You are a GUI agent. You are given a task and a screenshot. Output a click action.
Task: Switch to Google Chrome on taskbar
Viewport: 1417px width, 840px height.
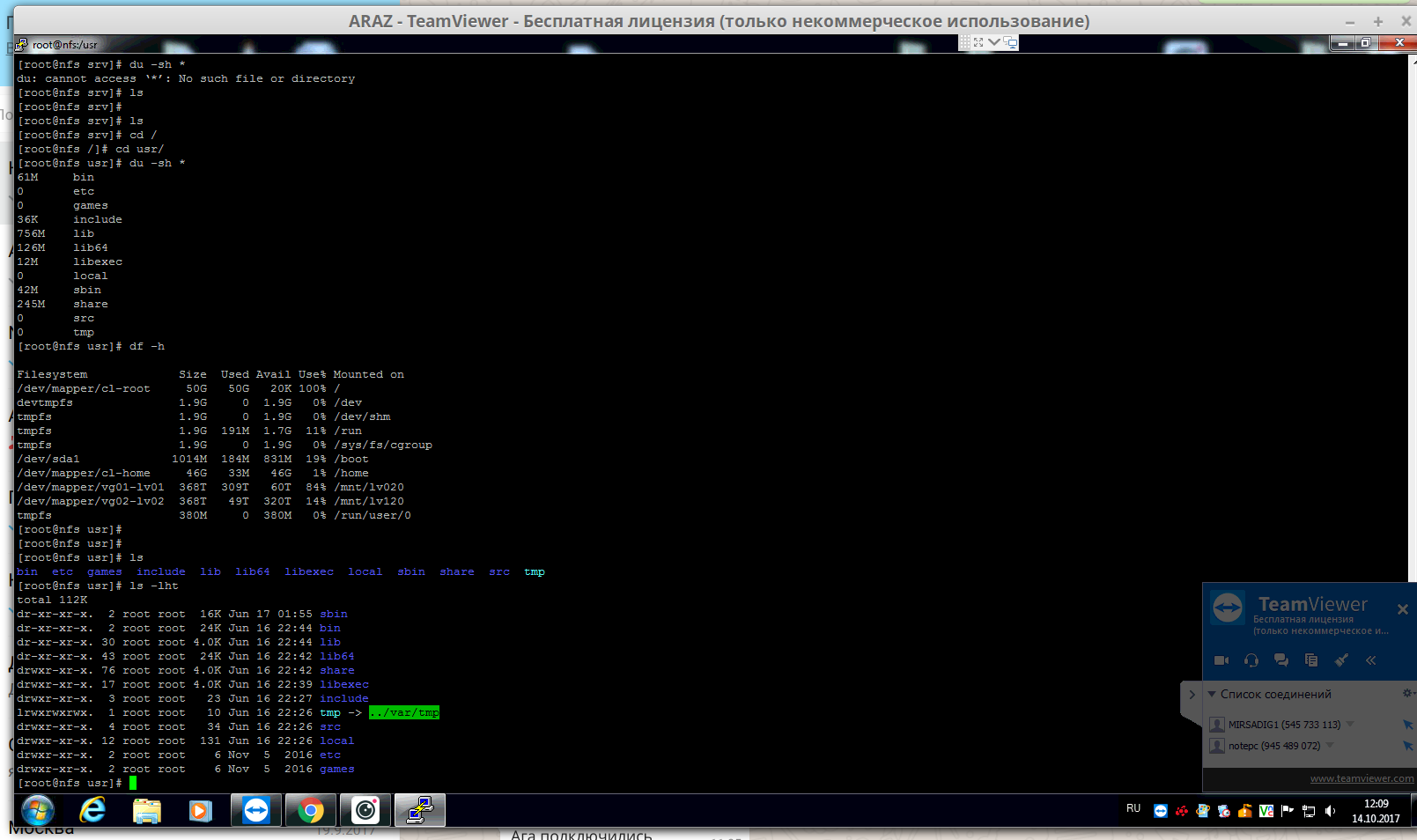(x=310, y=810)
